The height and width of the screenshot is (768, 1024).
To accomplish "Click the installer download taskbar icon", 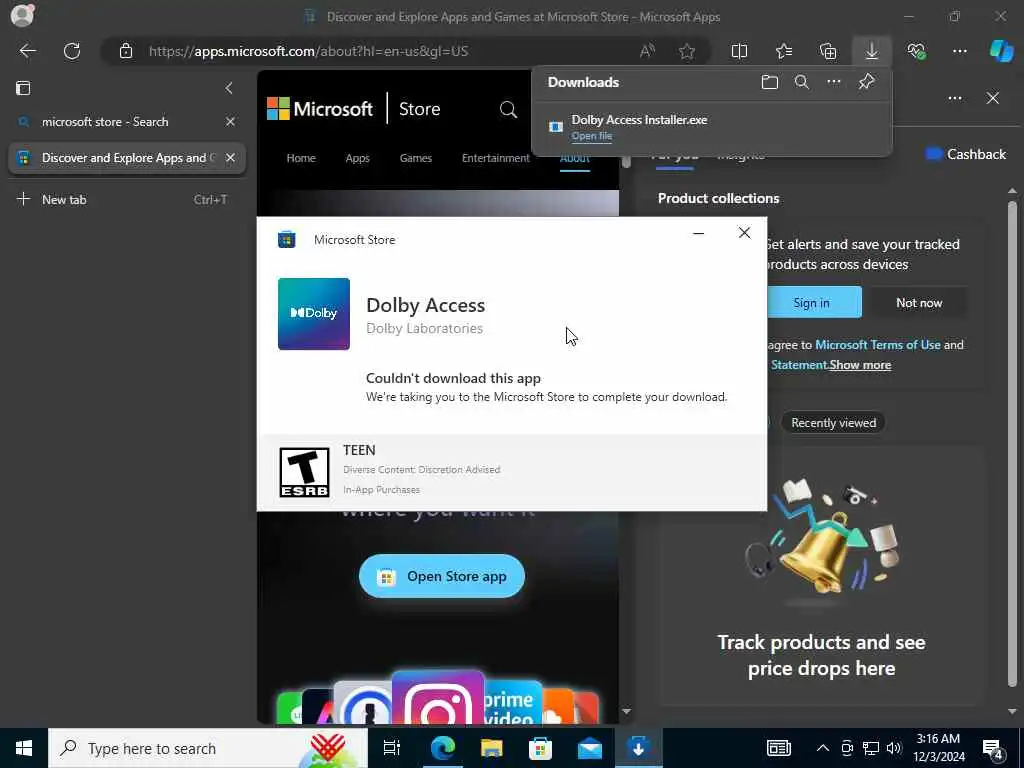I will 638,748.
